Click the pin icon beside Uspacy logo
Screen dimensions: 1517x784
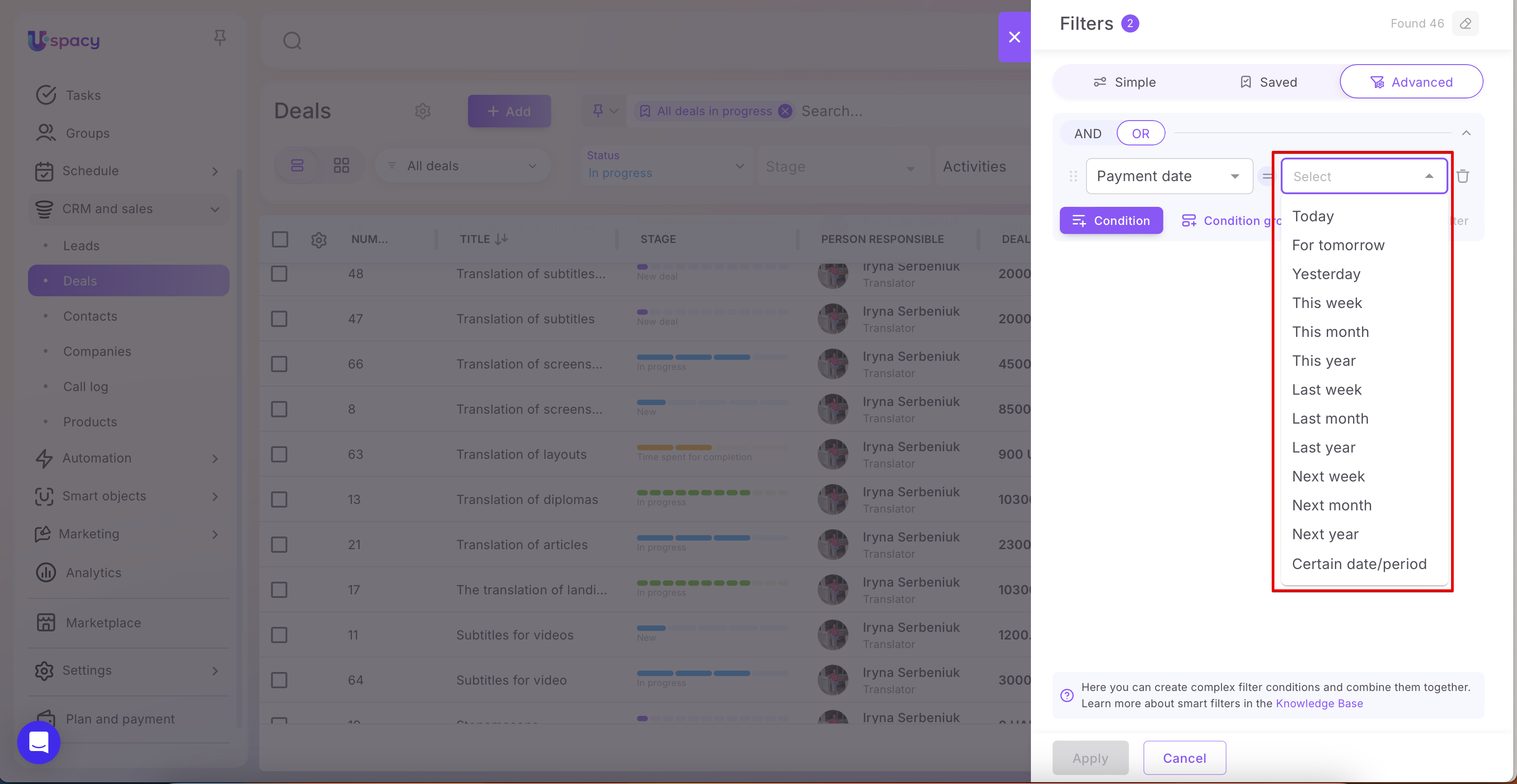pos(220,38)
